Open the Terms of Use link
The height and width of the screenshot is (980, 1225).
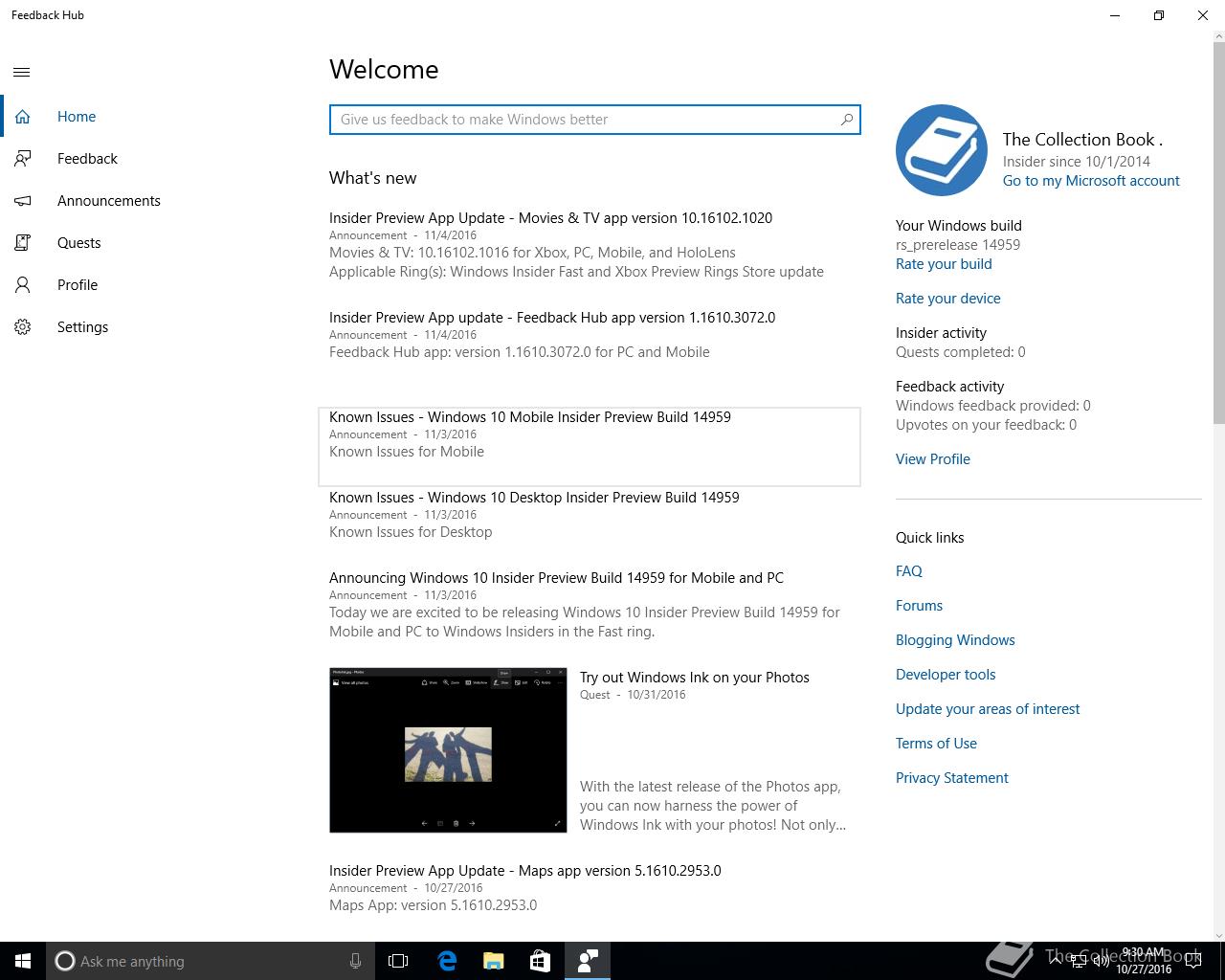tap(936, 744)
